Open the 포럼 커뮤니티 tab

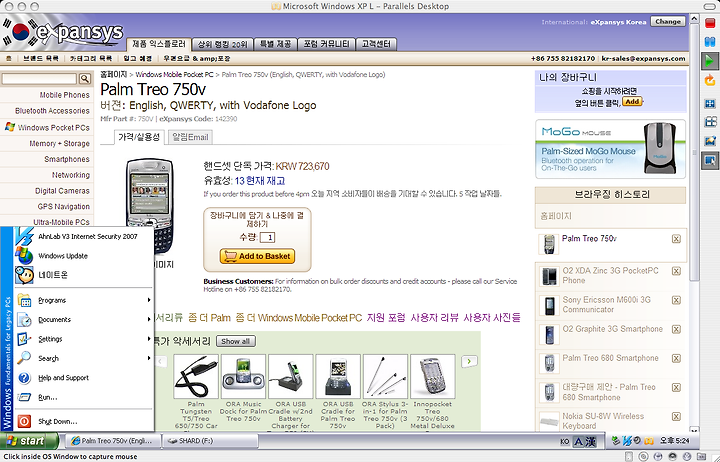tap(326, 45)
